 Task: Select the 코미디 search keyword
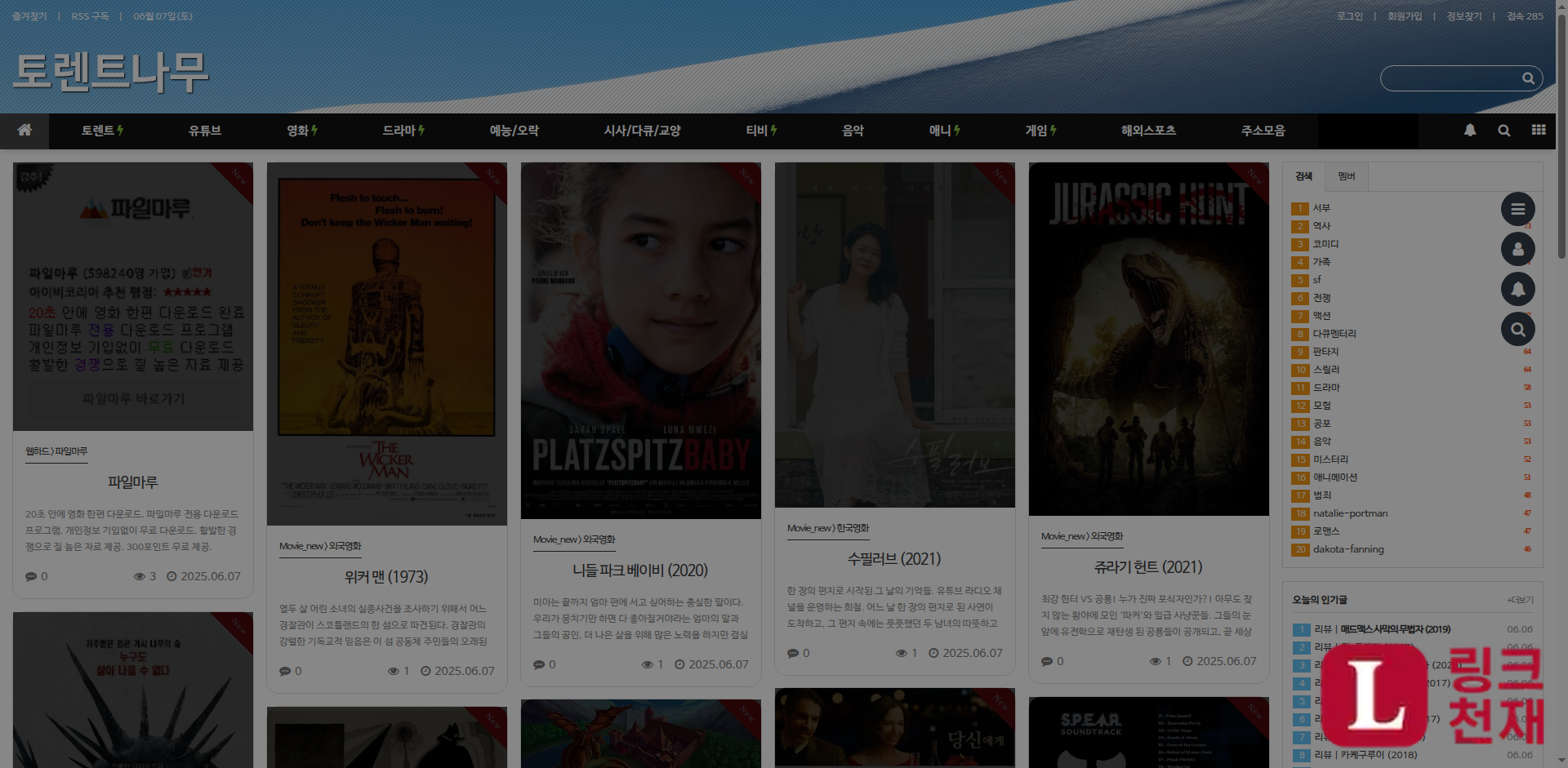click(1325, 244)
